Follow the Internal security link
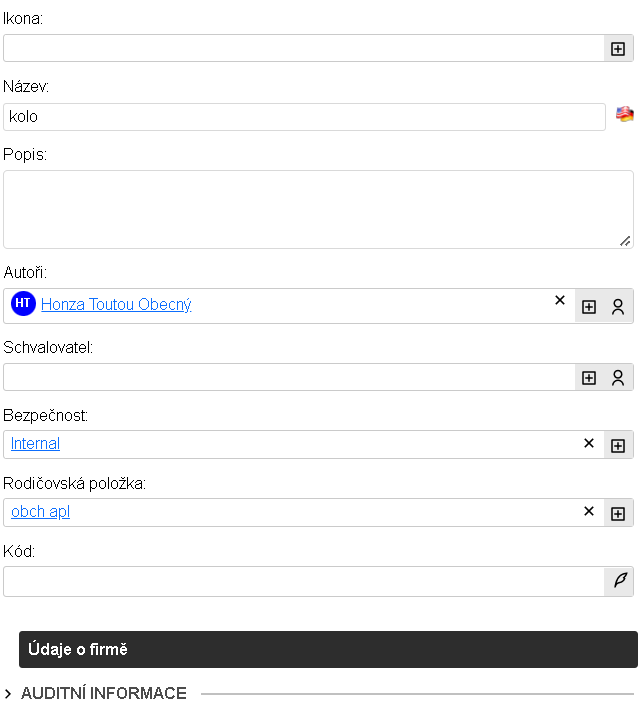Screen dimensions: 644x705 coord(35,444)
